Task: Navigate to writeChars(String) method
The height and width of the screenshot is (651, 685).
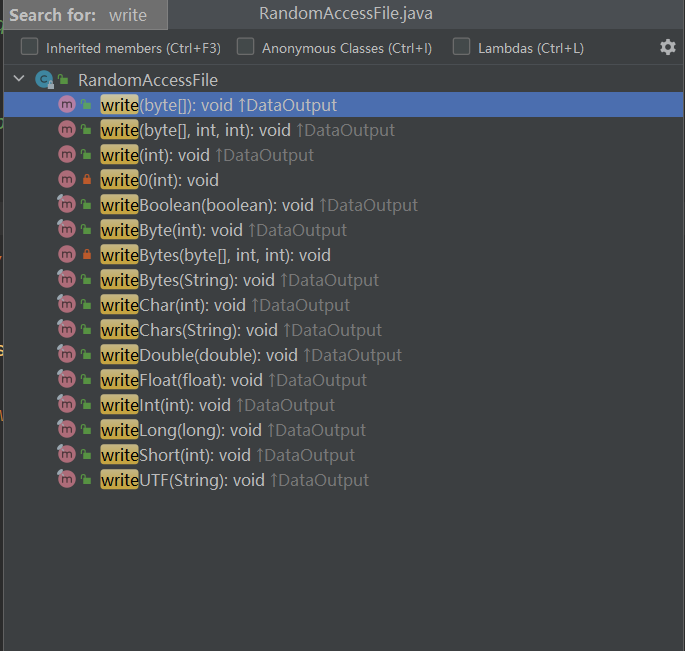Action: tap(343, 330)
